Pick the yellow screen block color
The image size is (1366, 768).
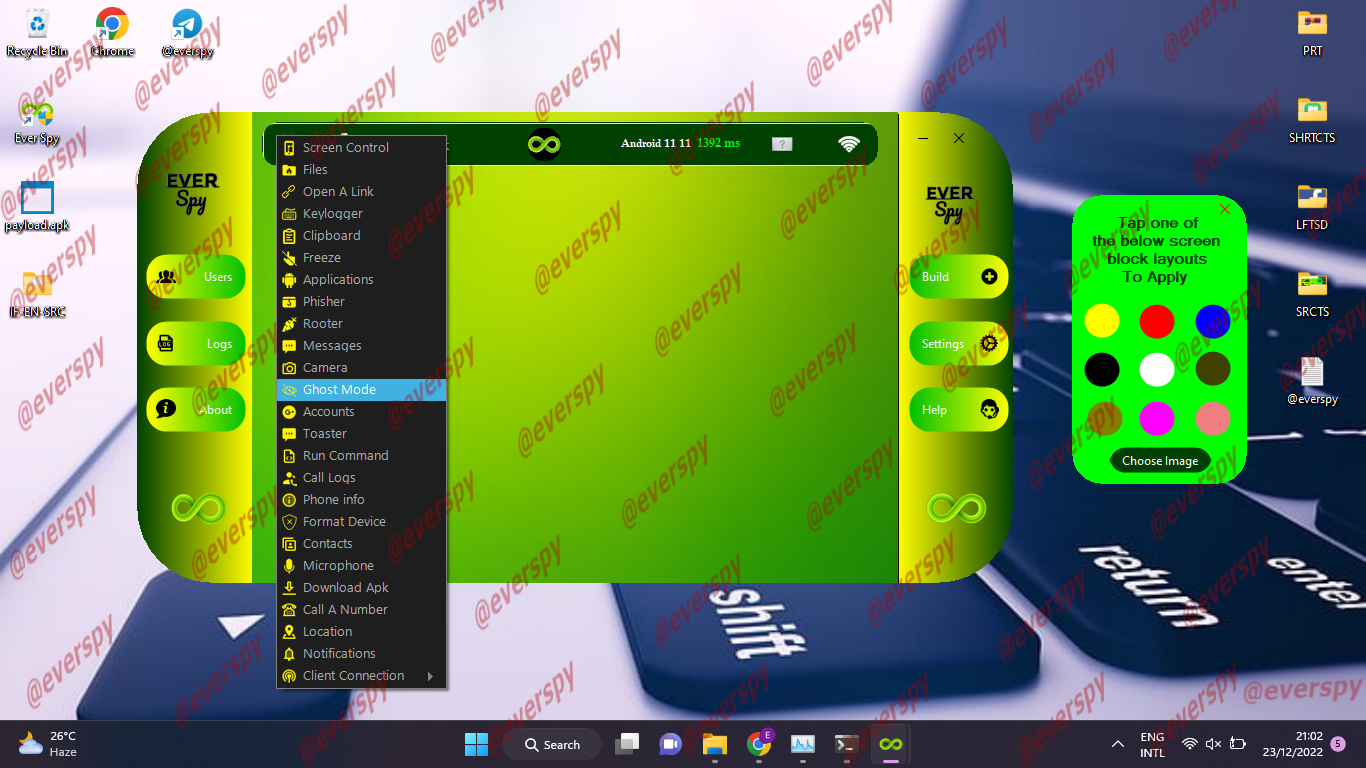1102,321
